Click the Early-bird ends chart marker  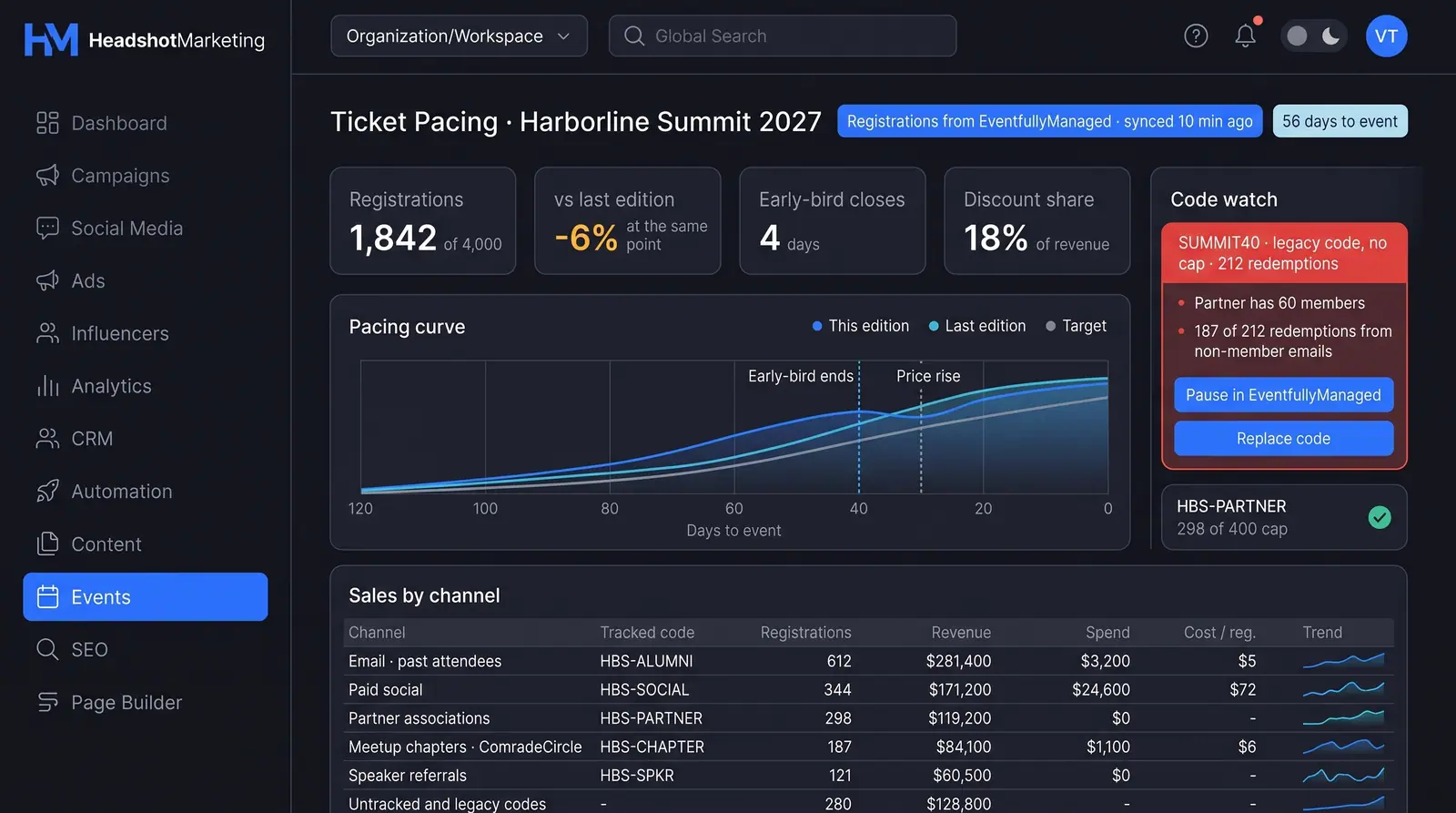(x=801, y=376)
